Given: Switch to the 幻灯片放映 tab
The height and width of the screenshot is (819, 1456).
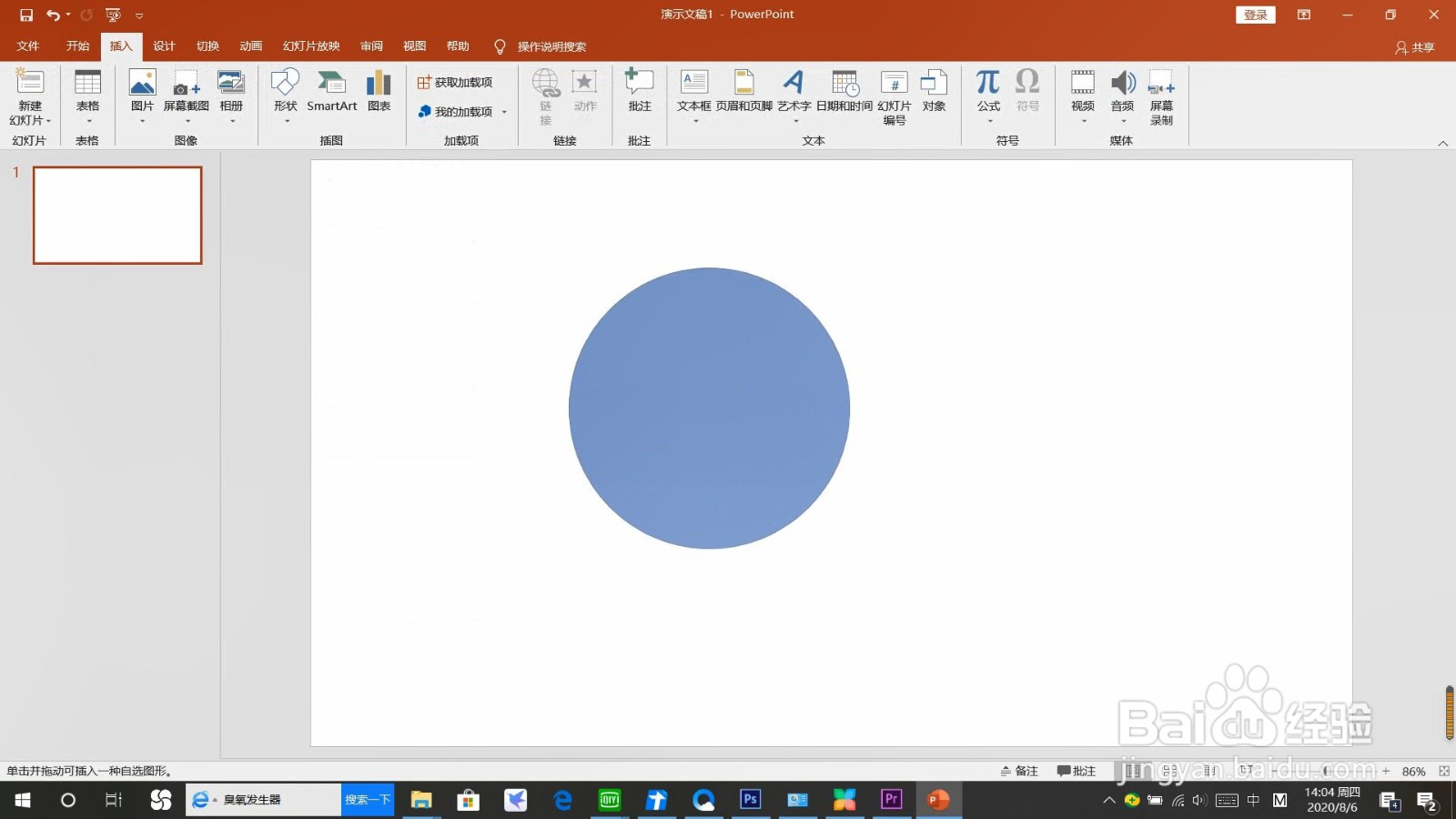Looking at the screenshot, I should pyautogui.click(x=311, y=46).
